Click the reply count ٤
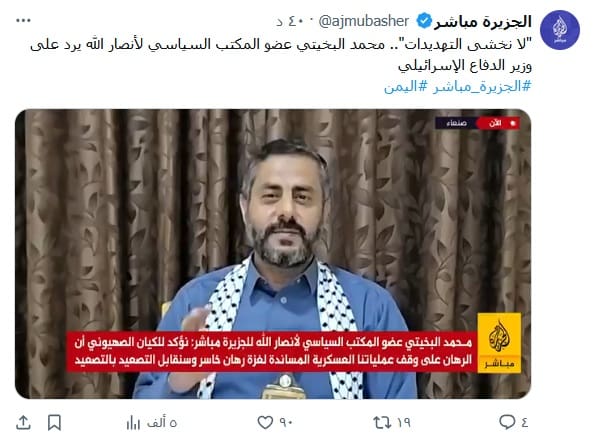This screenshot has height=438, width=596. (525, 422)
